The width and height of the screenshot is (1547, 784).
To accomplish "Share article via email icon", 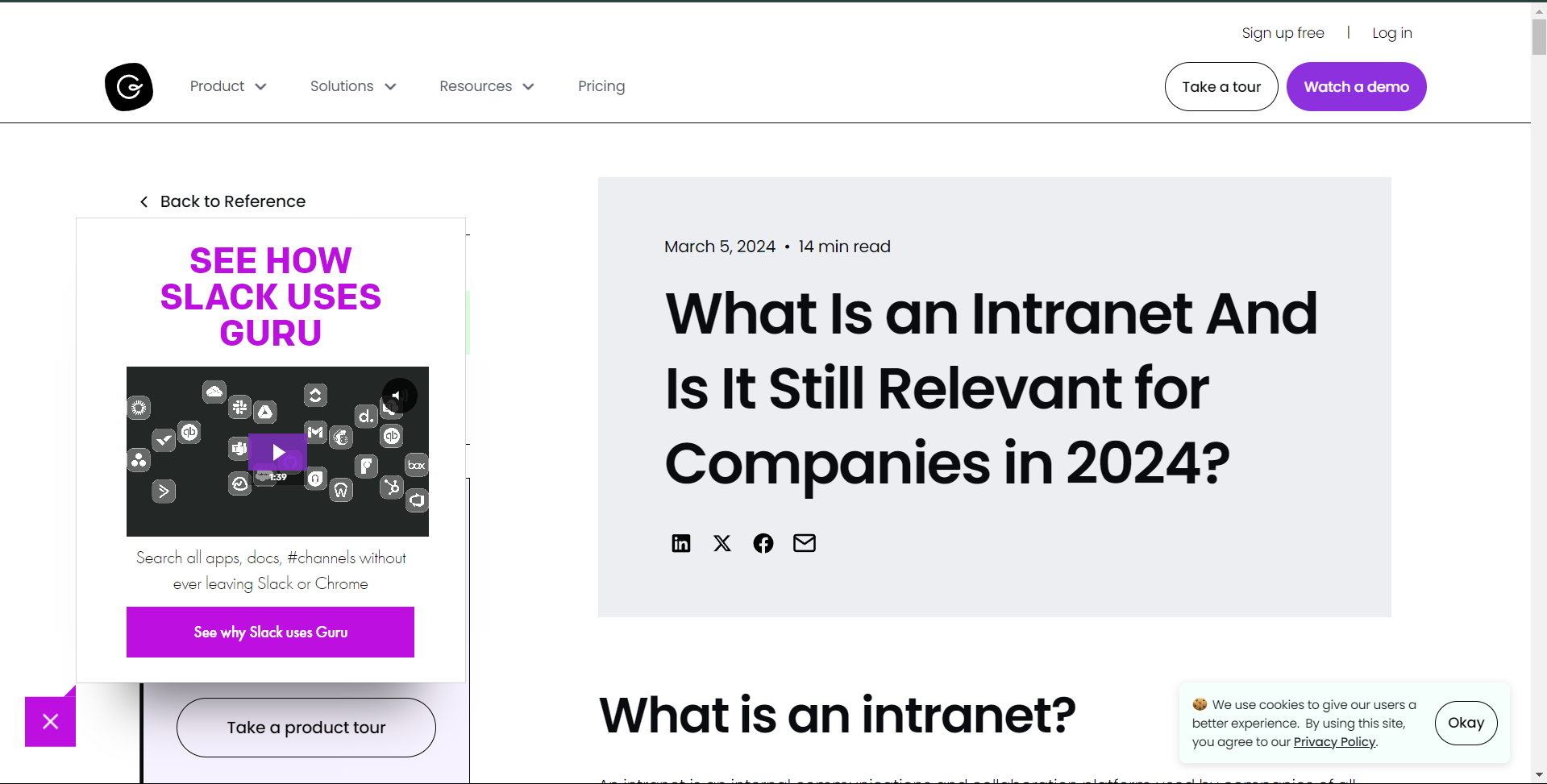I will pos(805,543).
